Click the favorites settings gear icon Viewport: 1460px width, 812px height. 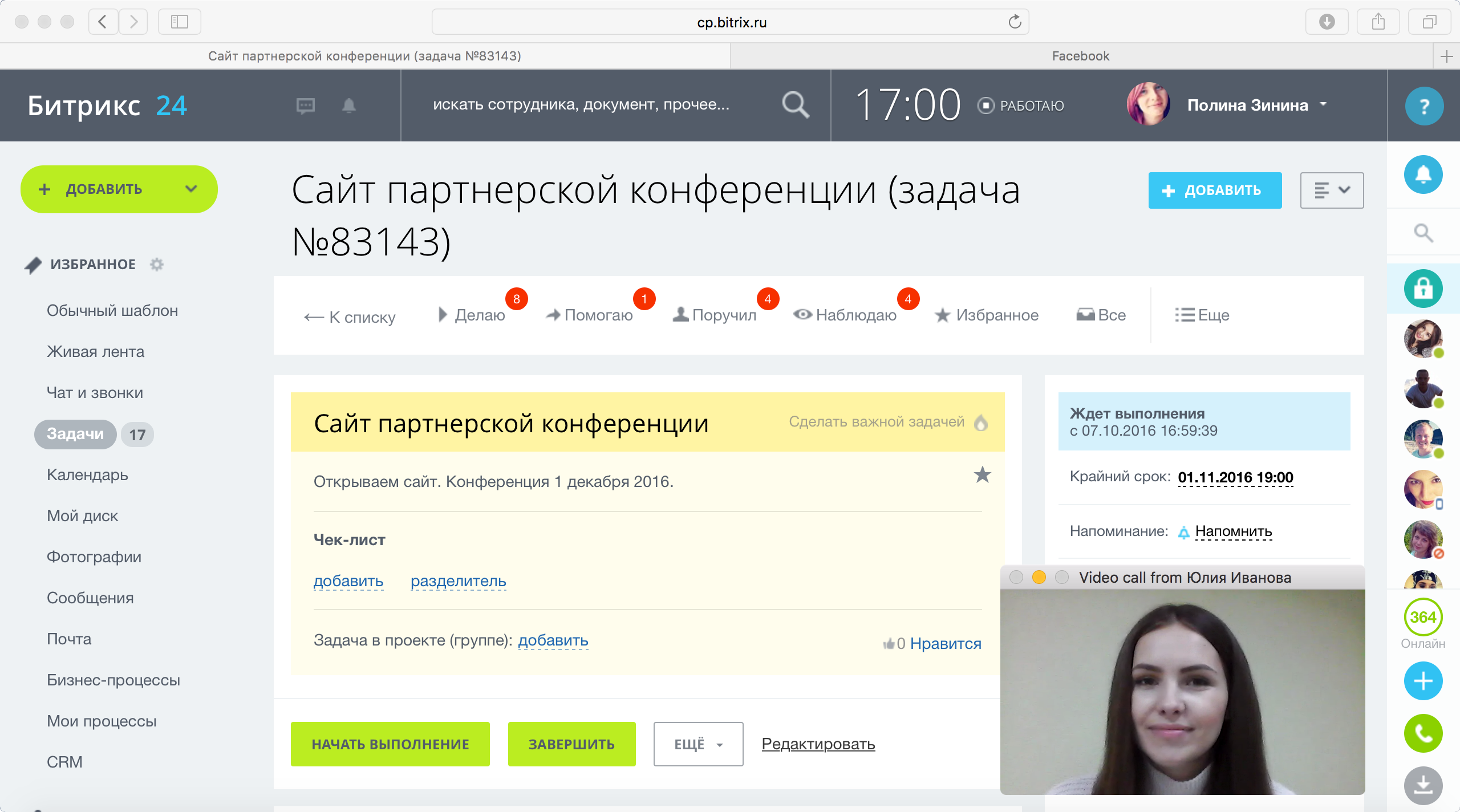click(157, 265)
